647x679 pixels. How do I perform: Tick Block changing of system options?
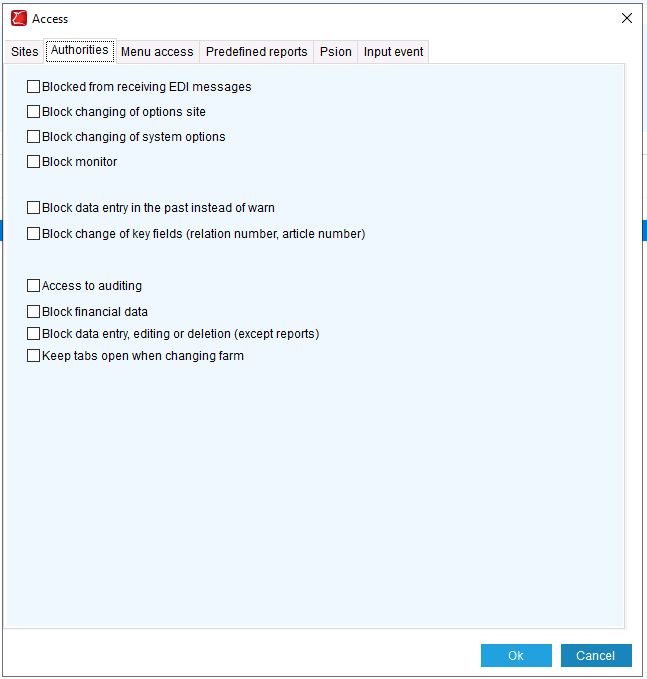point(33,137)
